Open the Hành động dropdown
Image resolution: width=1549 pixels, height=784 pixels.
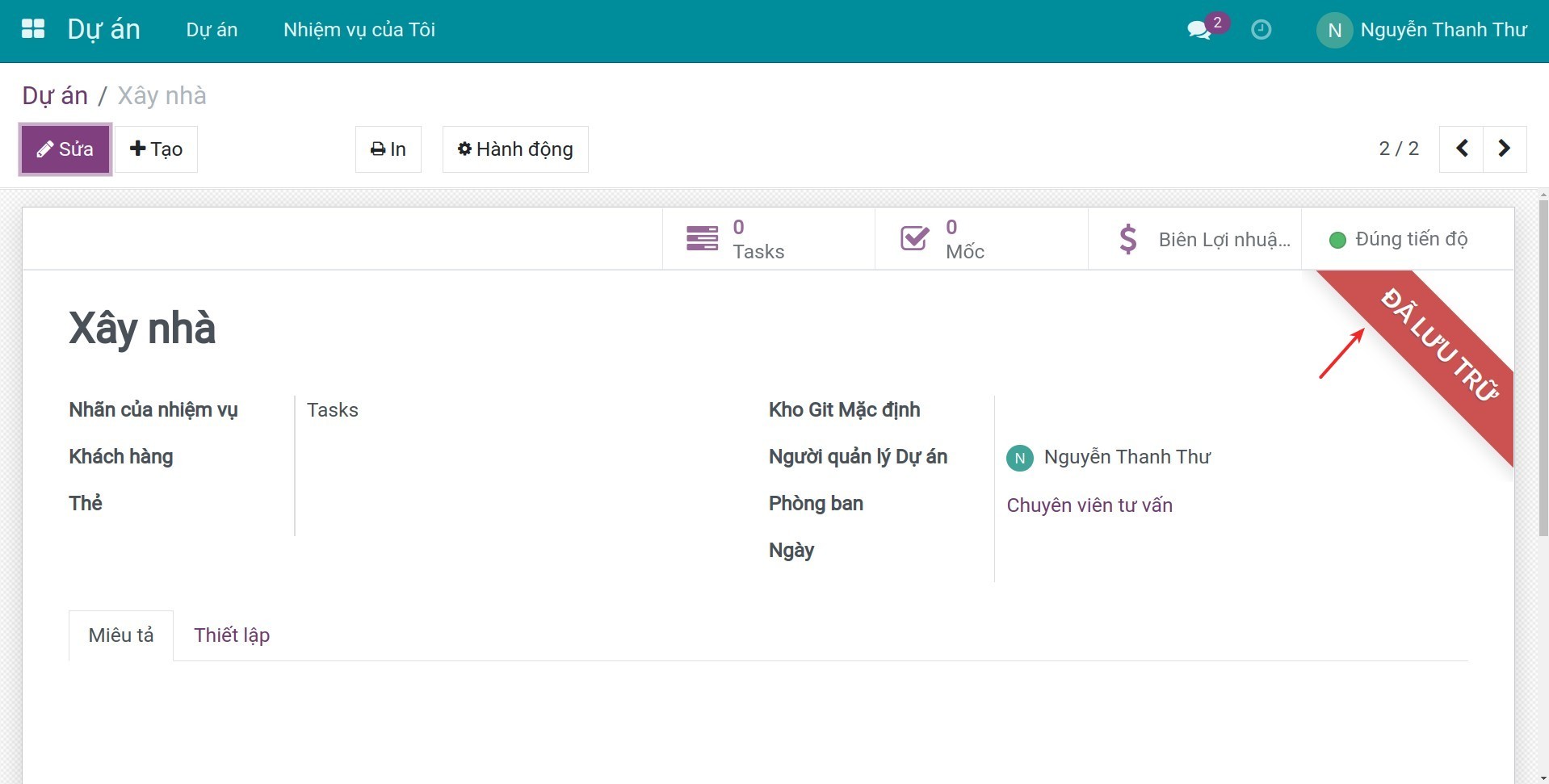coord(515,149)
